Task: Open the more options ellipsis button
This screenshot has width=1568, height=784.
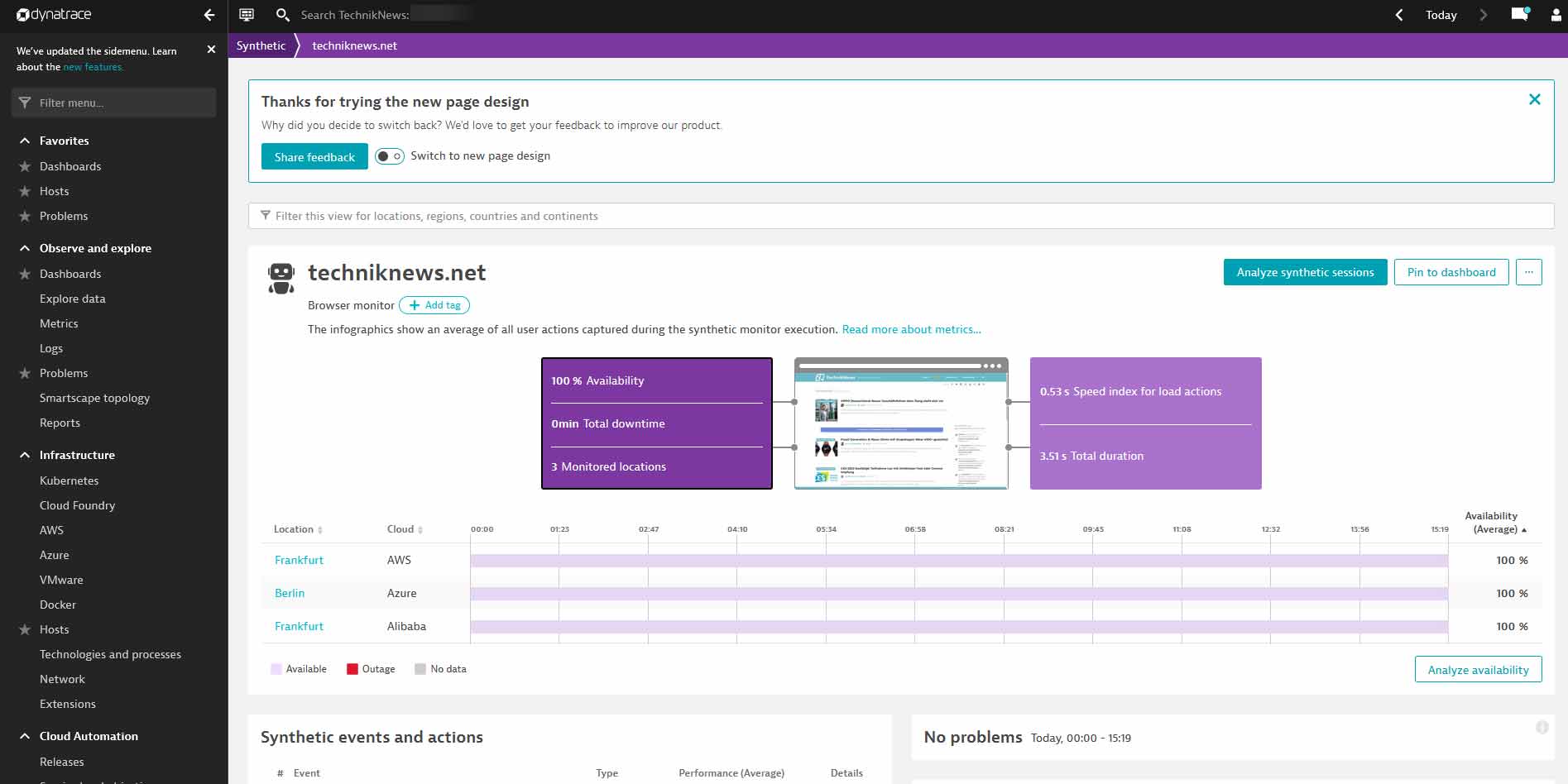Action: [x=1528, y=272]
